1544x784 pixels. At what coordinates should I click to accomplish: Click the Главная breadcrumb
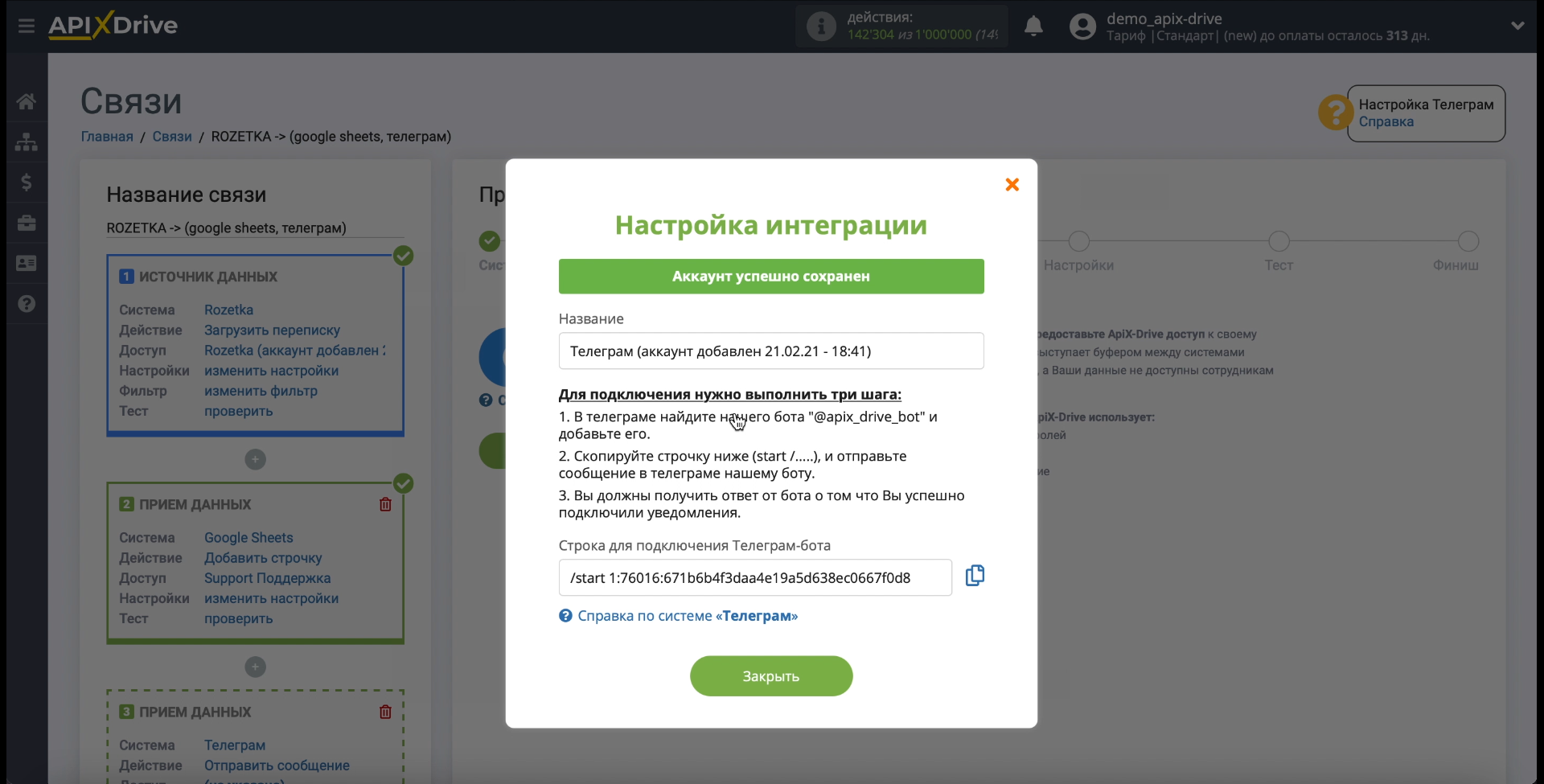(x=107, y=137)
